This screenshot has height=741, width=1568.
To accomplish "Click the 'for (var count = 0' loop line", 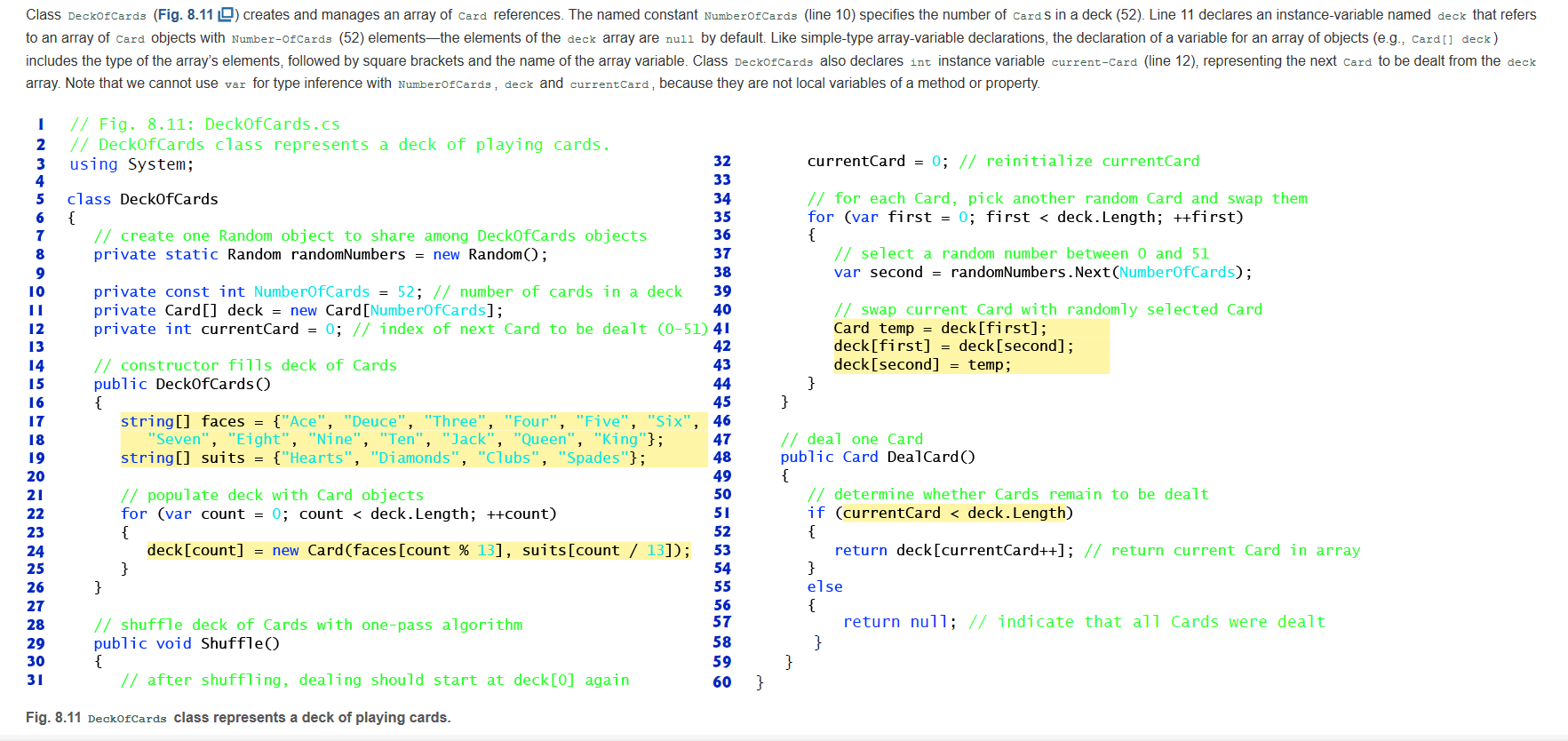I will click(x=338, y=514).
